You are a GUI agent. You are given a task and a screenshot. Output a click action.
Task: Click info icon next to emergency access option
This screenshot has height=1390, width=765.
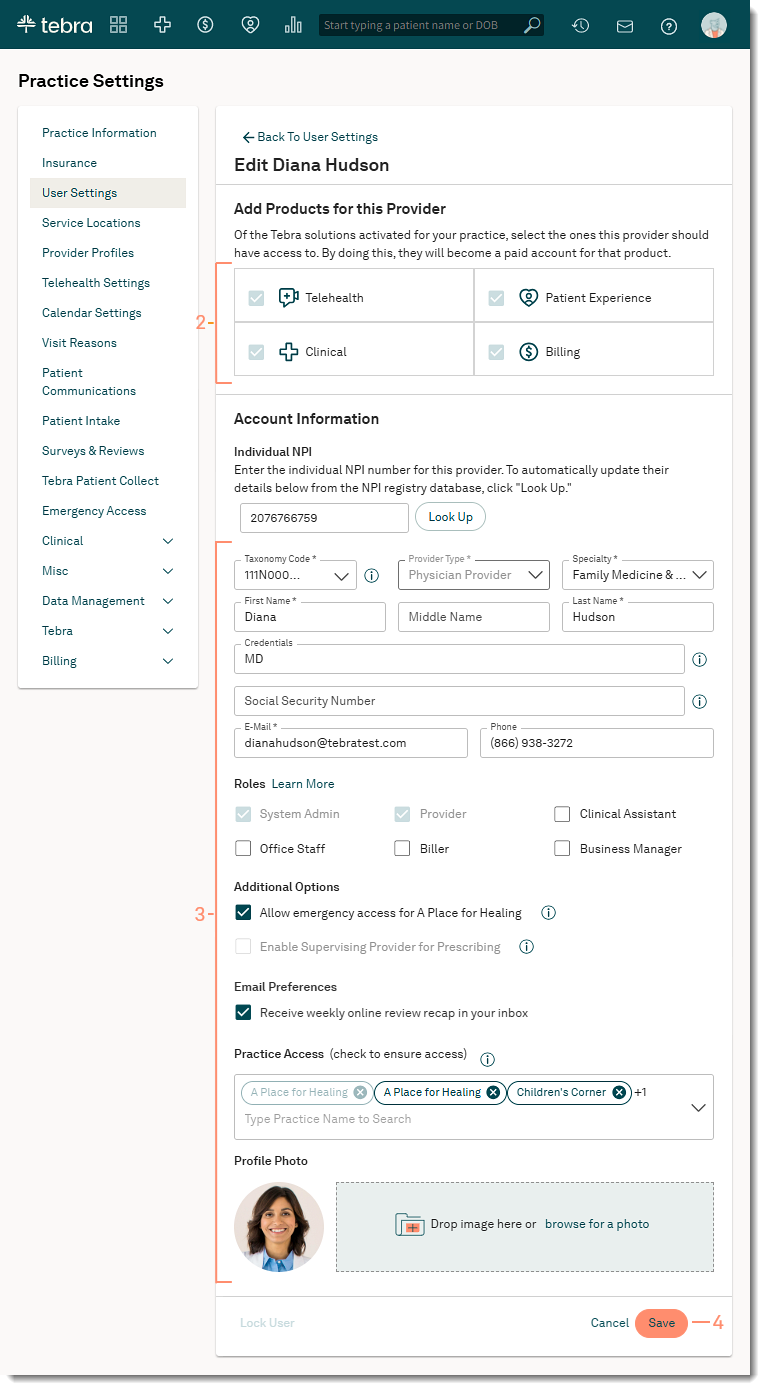(x=548, y=913)
